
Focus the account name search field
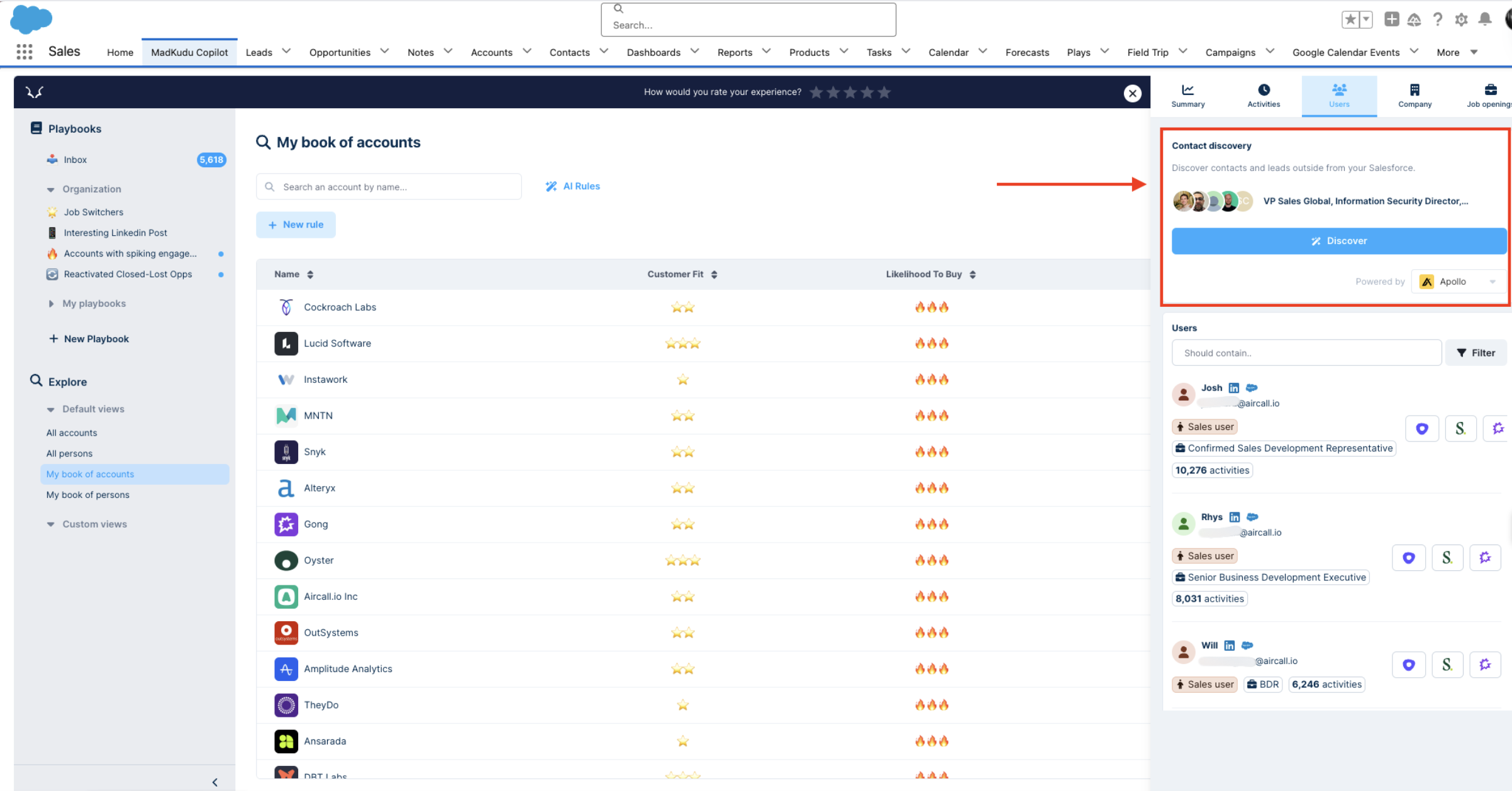pyautogui.click(x=389, y=187)
